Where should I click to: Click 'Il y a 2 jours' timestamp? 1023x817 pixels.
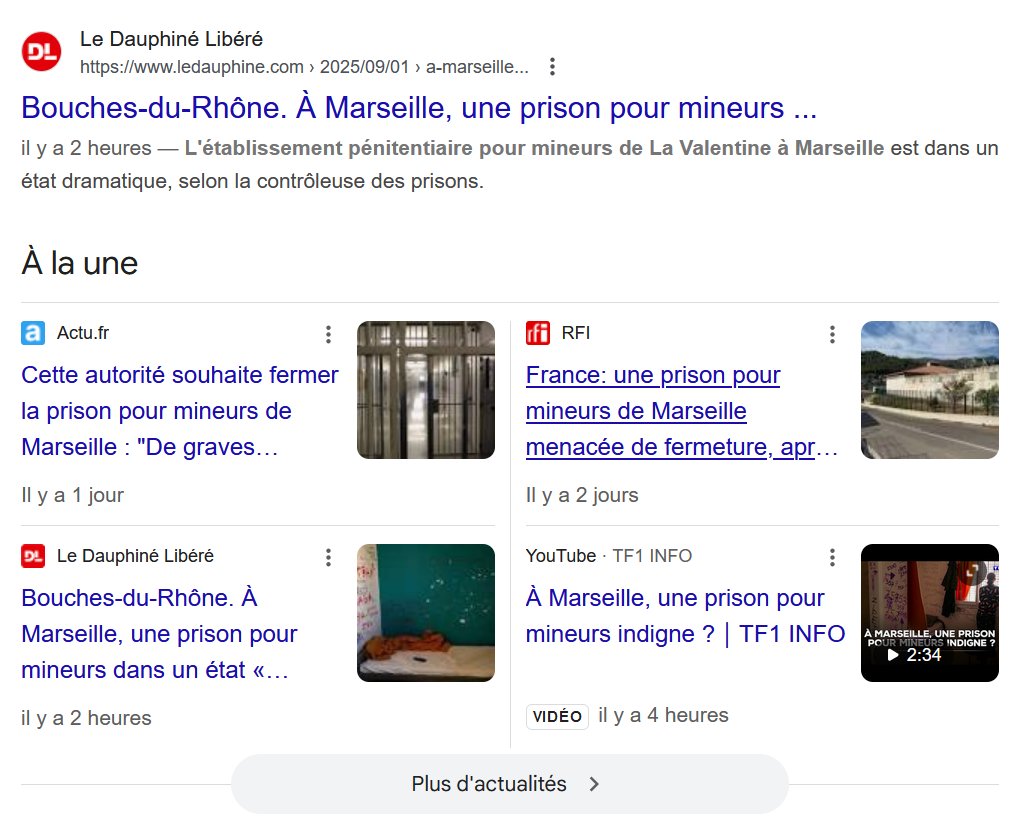pos(582,495)
